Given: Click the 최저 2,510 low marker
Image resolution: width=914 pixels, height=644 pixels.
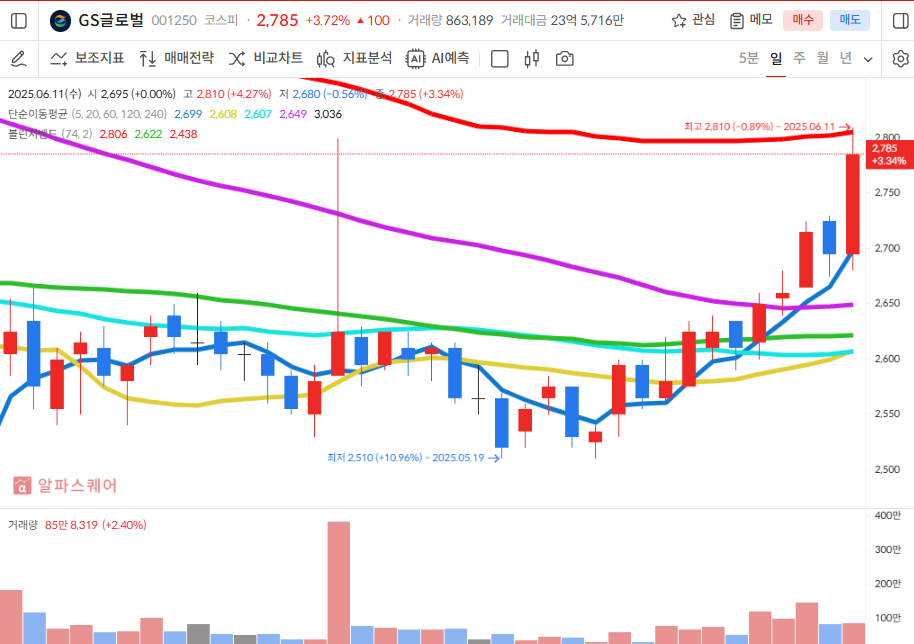Looking at the screenshot, I should pos(413,458).
